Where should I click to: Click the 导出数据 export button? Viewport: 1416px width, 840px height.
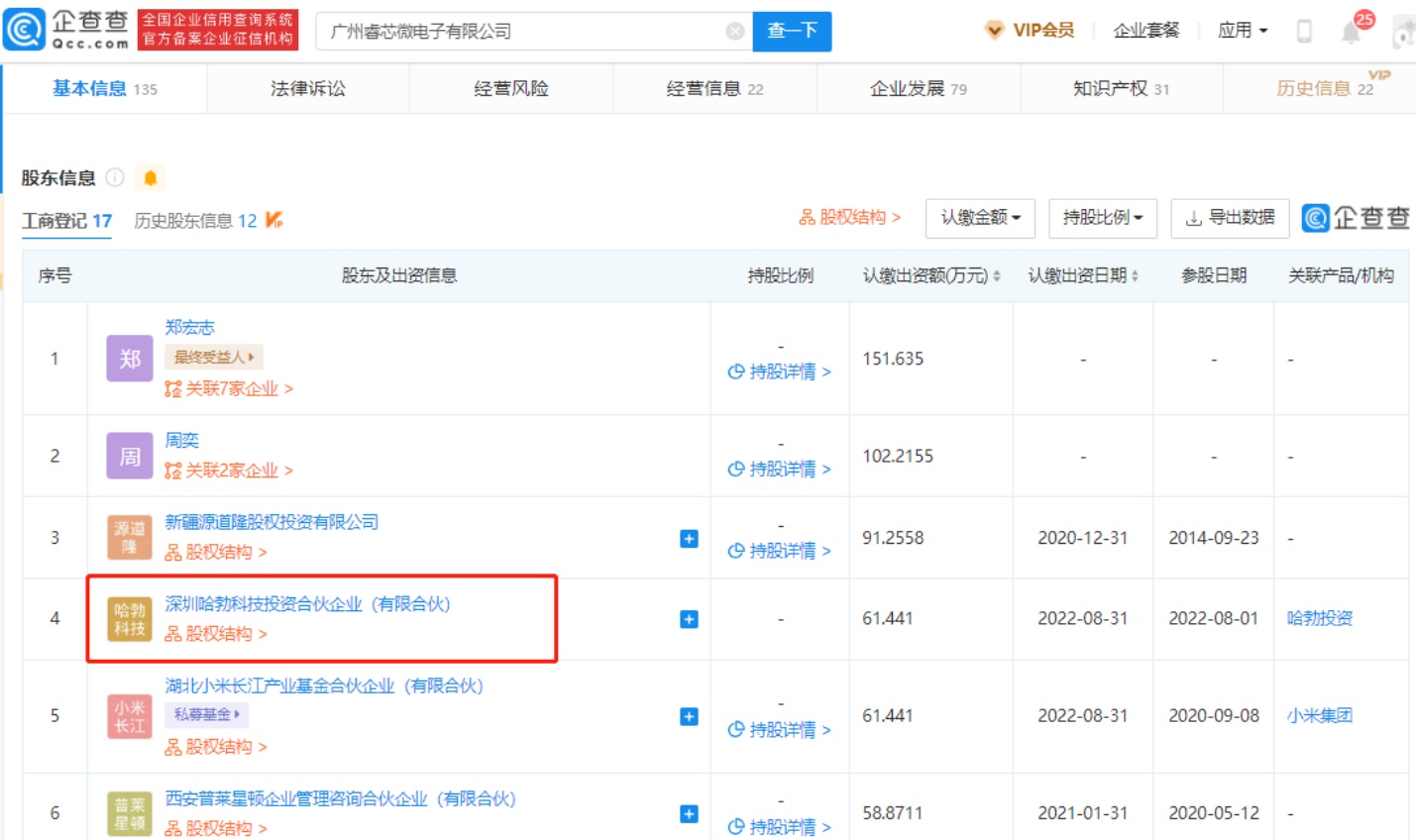tap(1230, 218)
